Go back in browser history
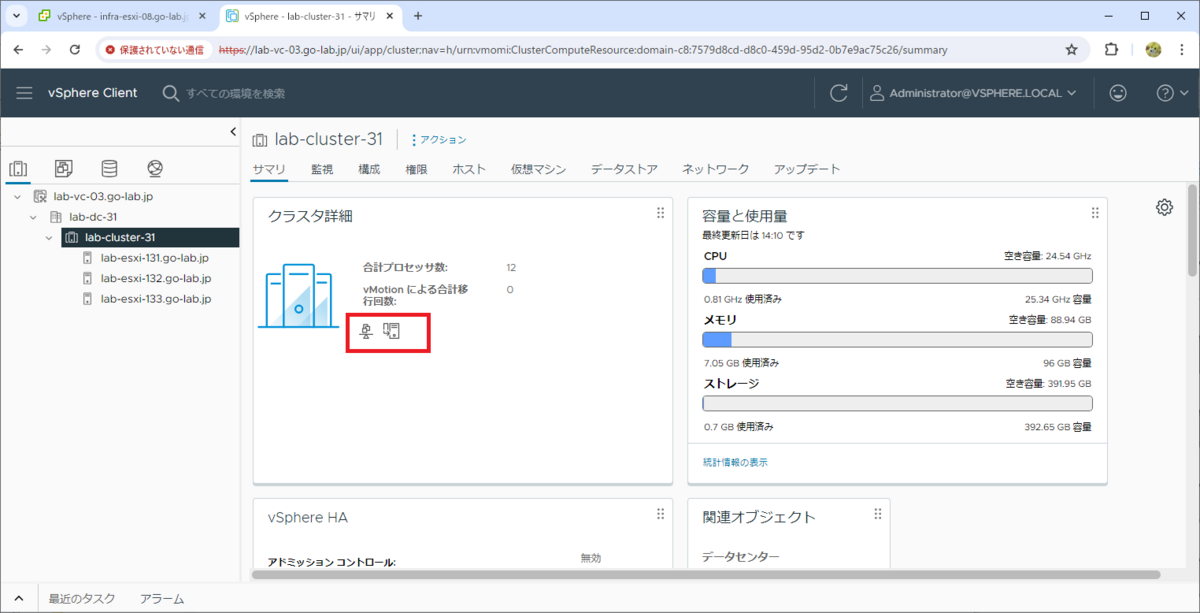1200x613 pixels. tap(18, 49)
